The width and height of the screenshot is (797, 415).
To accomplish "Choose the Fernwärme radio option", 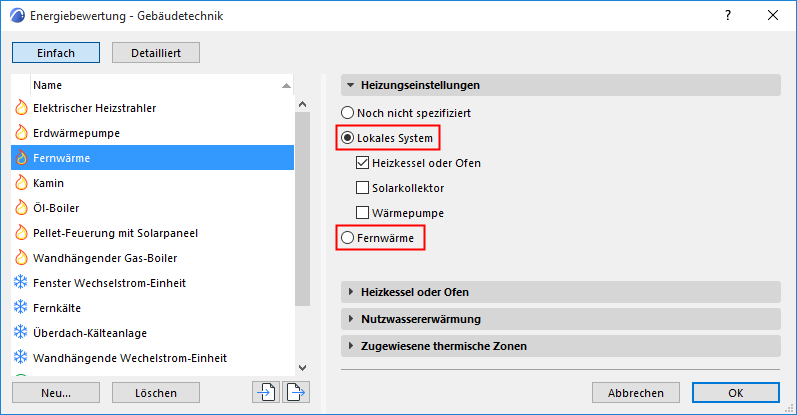I will coord(348,238).
